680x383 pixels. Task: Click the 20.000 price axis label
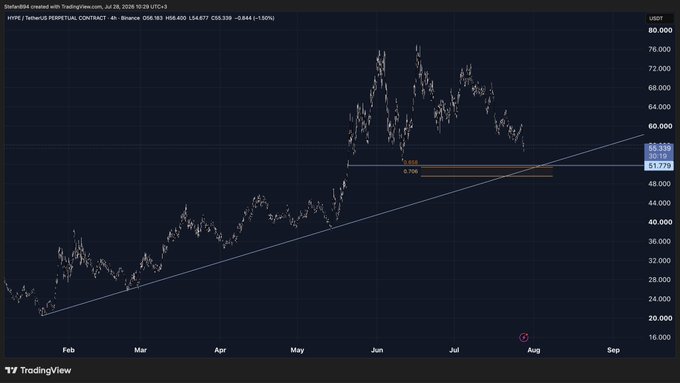pyautogui.click(x=660, y=318)
